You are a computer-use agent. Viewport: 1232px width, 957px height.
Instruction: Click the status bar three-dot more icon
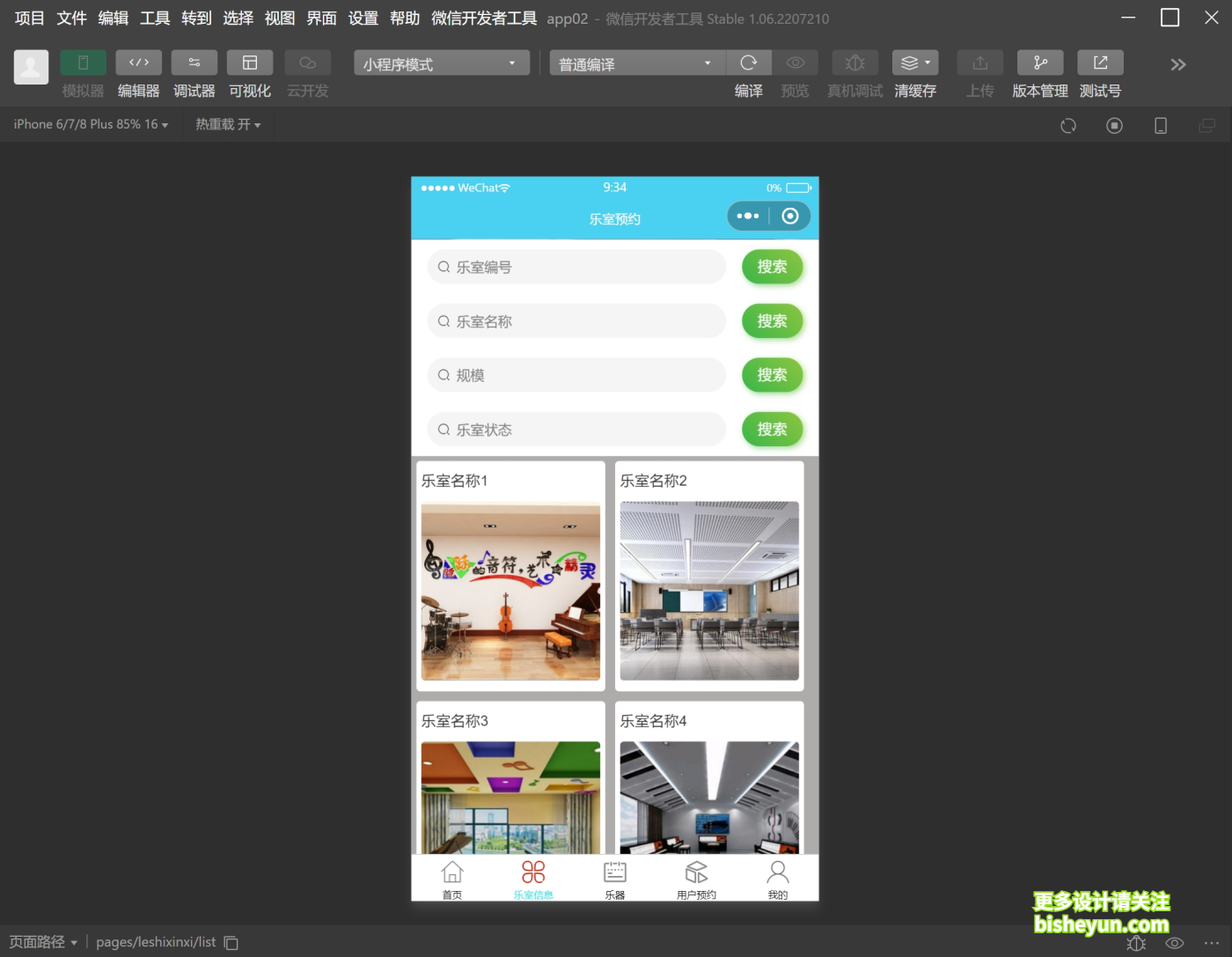[x=1212, y=943]
